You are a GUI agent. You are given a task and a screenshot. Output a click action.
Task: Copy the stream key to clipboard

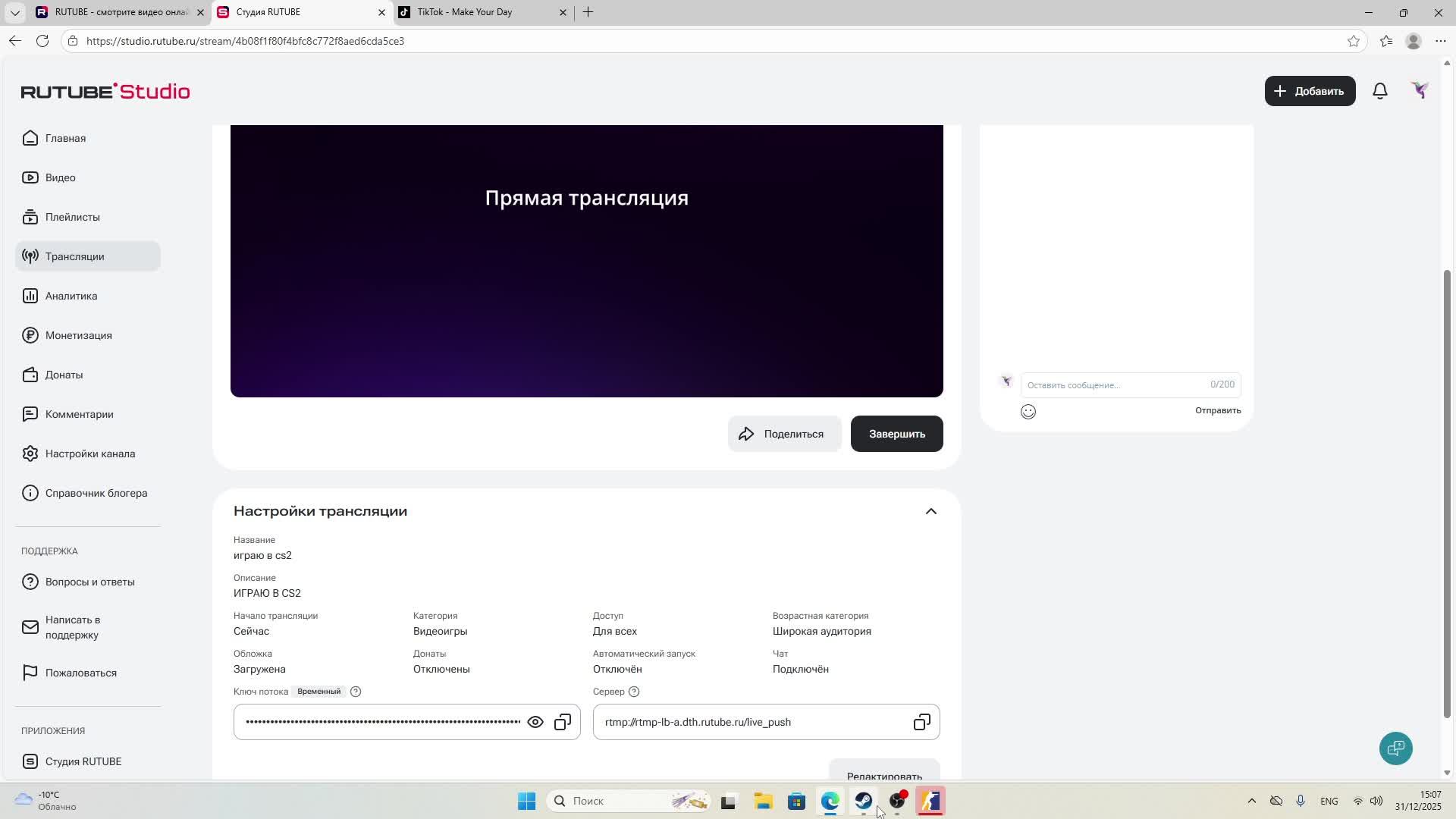point(563,722)
